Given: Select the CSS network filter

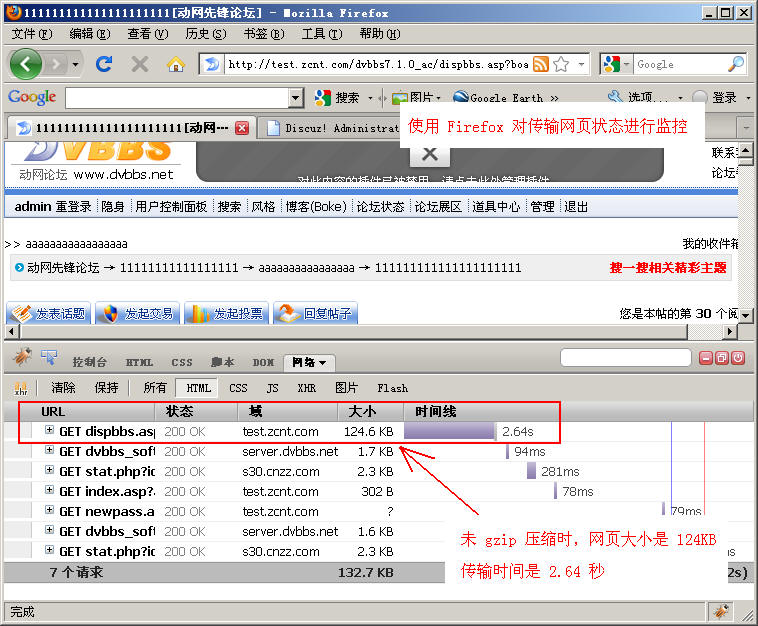Looking at the screenshot, I should pyautogui.click(x=238, y=388).
